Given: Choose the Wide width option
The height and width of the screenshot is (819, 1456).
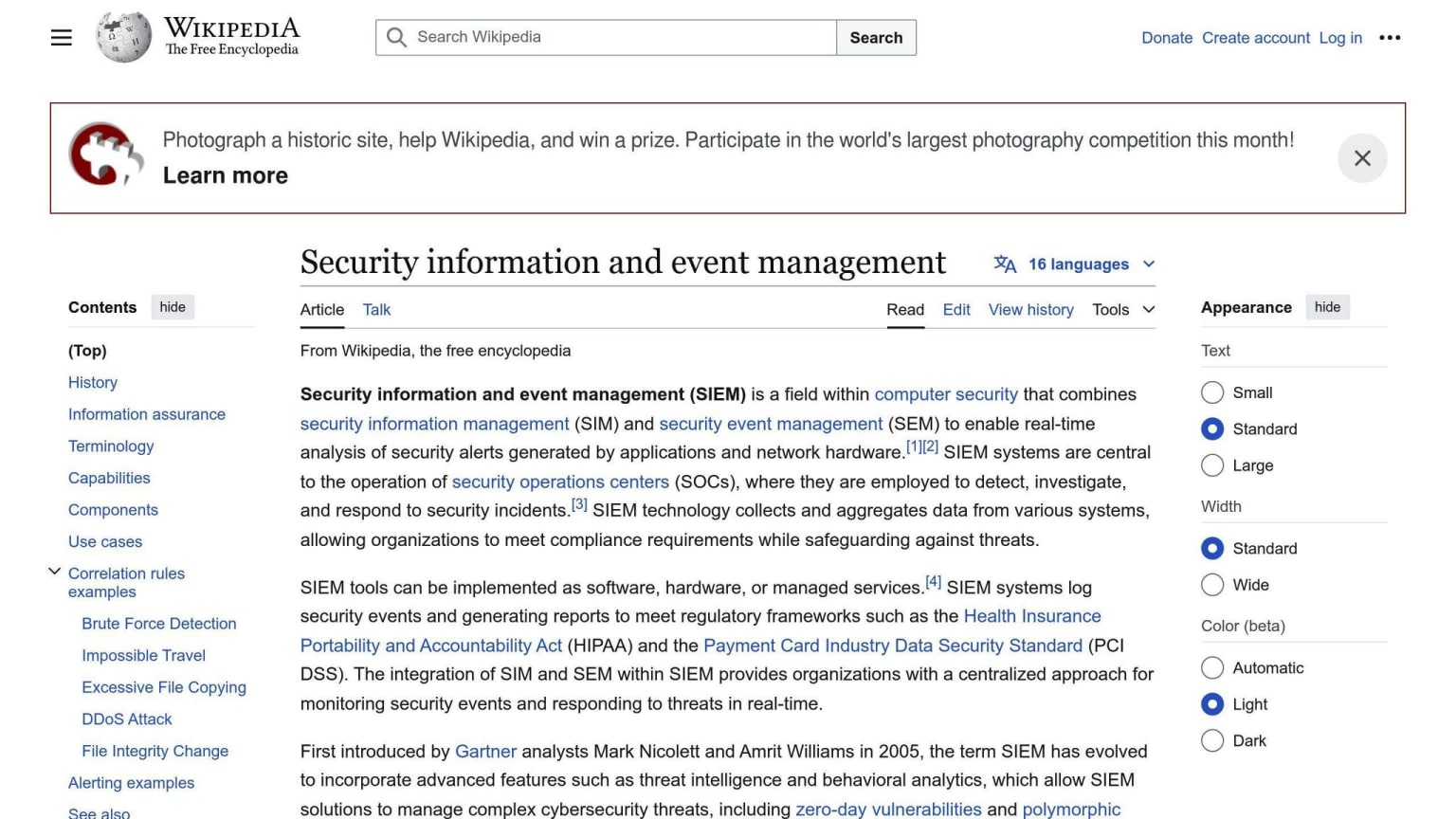Looking at the screenshot, I should (1212, 585).
